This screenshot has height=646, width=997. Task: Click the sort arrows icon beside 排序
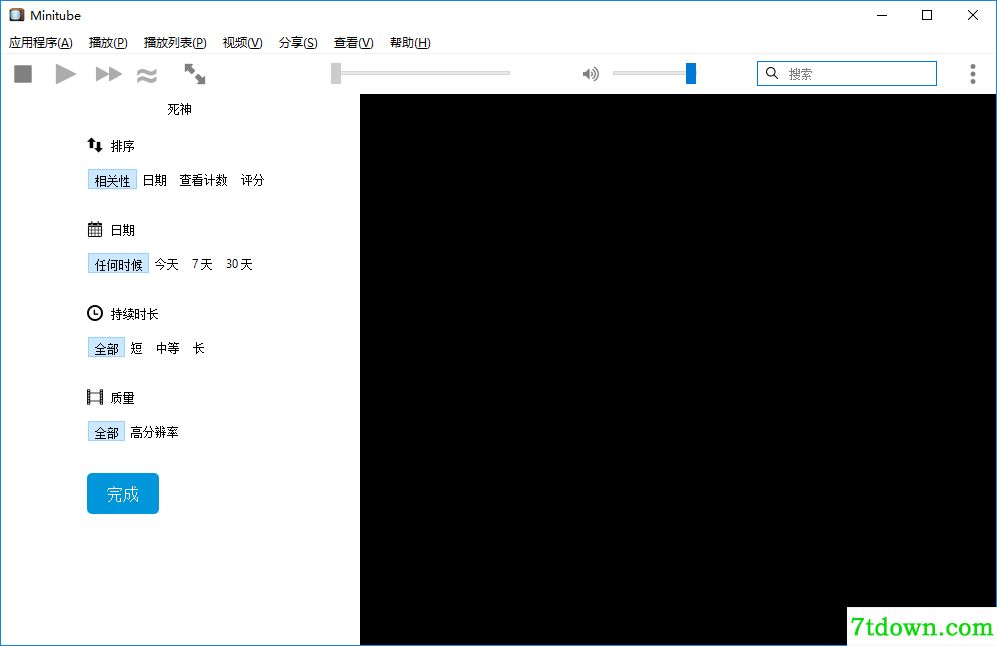tap(95, 145)
